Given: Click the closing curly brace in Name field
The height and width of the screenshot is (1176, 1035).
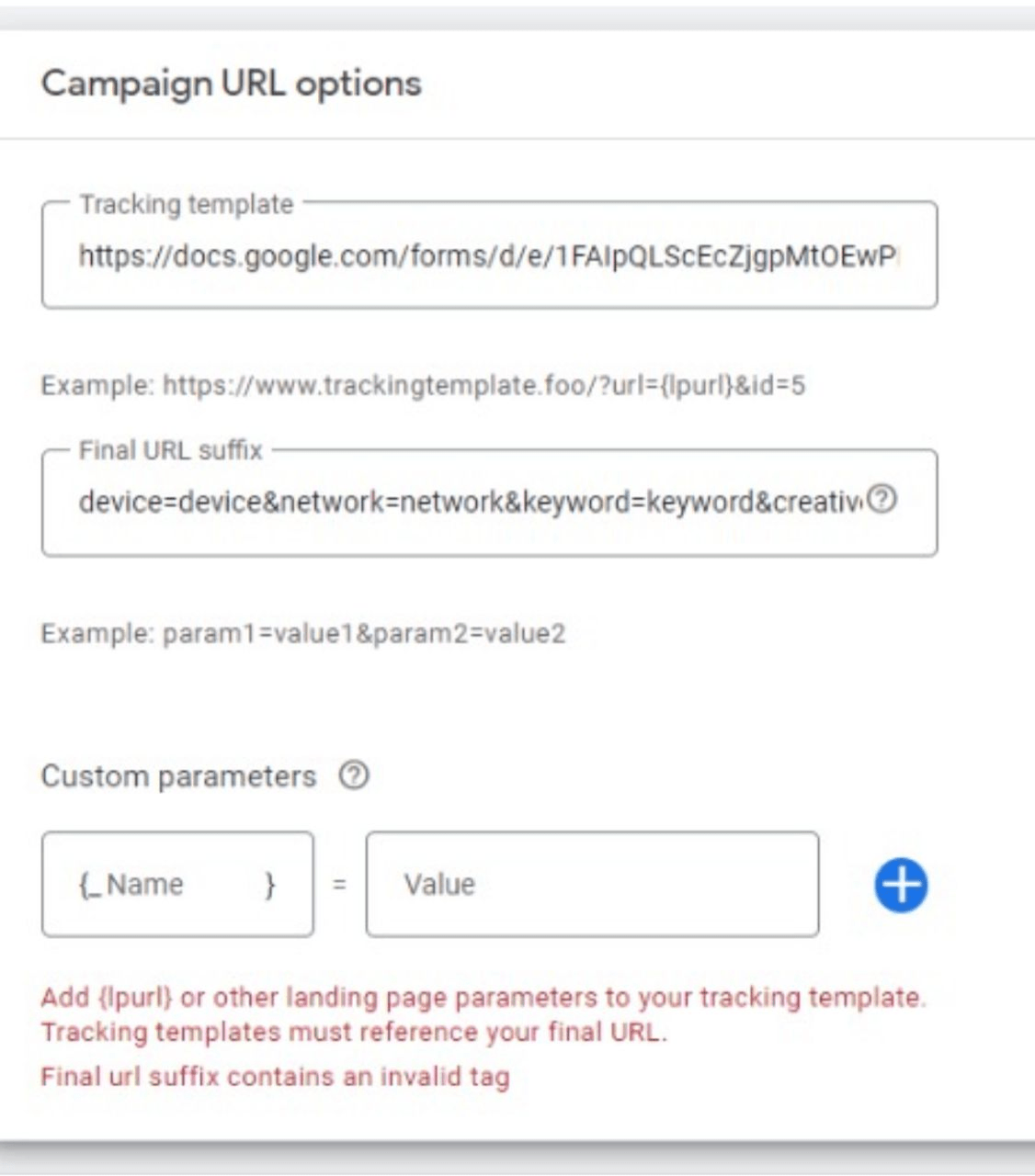Looking at the screenshot, I should (270, 885).
